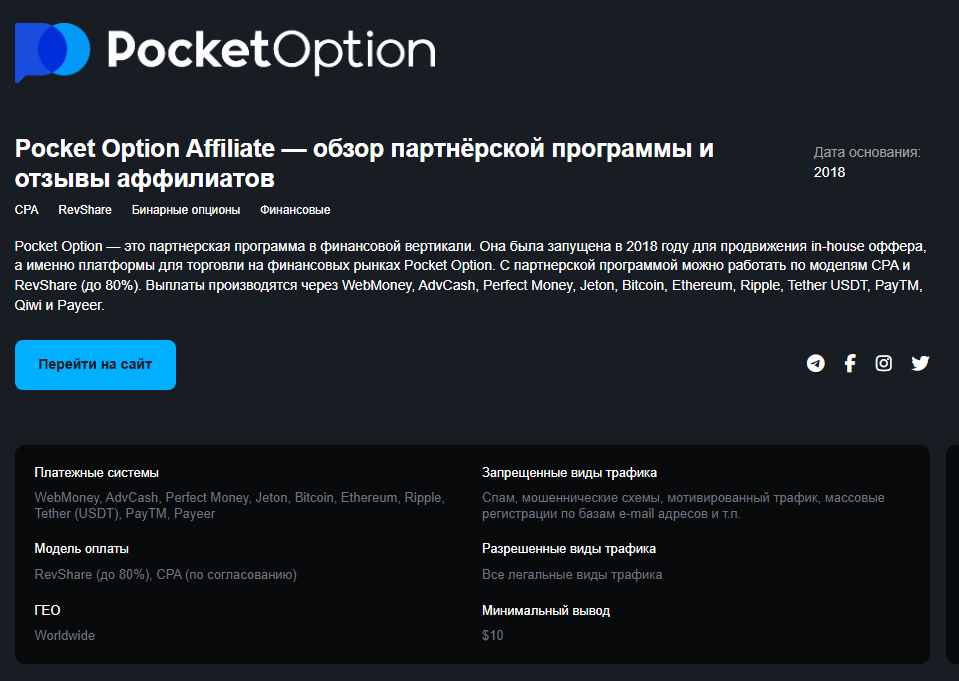Open the Telegram social link
The height and width of the screenshot is (681, 959).
[816, 363]
